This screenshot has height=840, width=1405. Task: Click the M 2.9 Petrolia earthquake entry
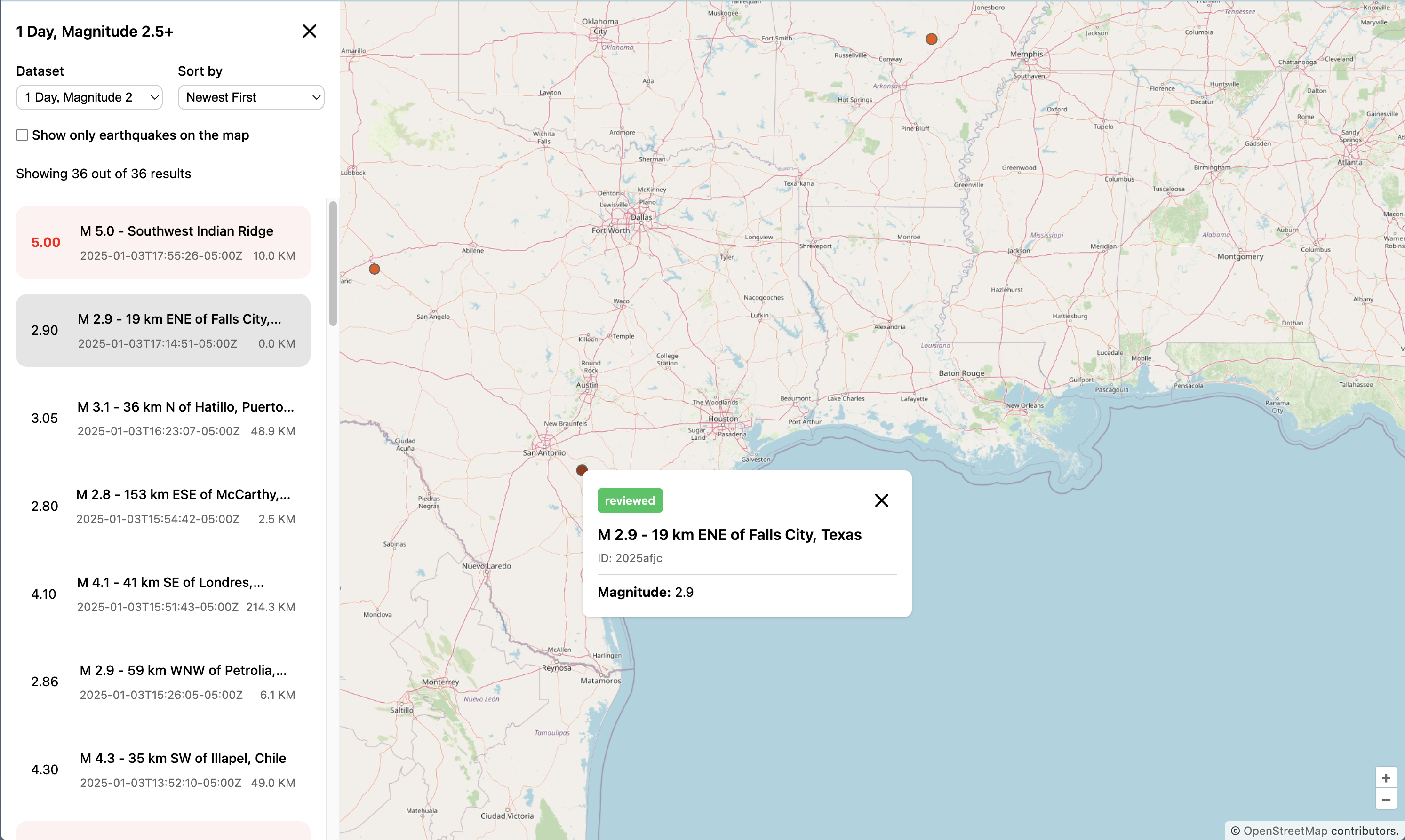tap(163, 682)
